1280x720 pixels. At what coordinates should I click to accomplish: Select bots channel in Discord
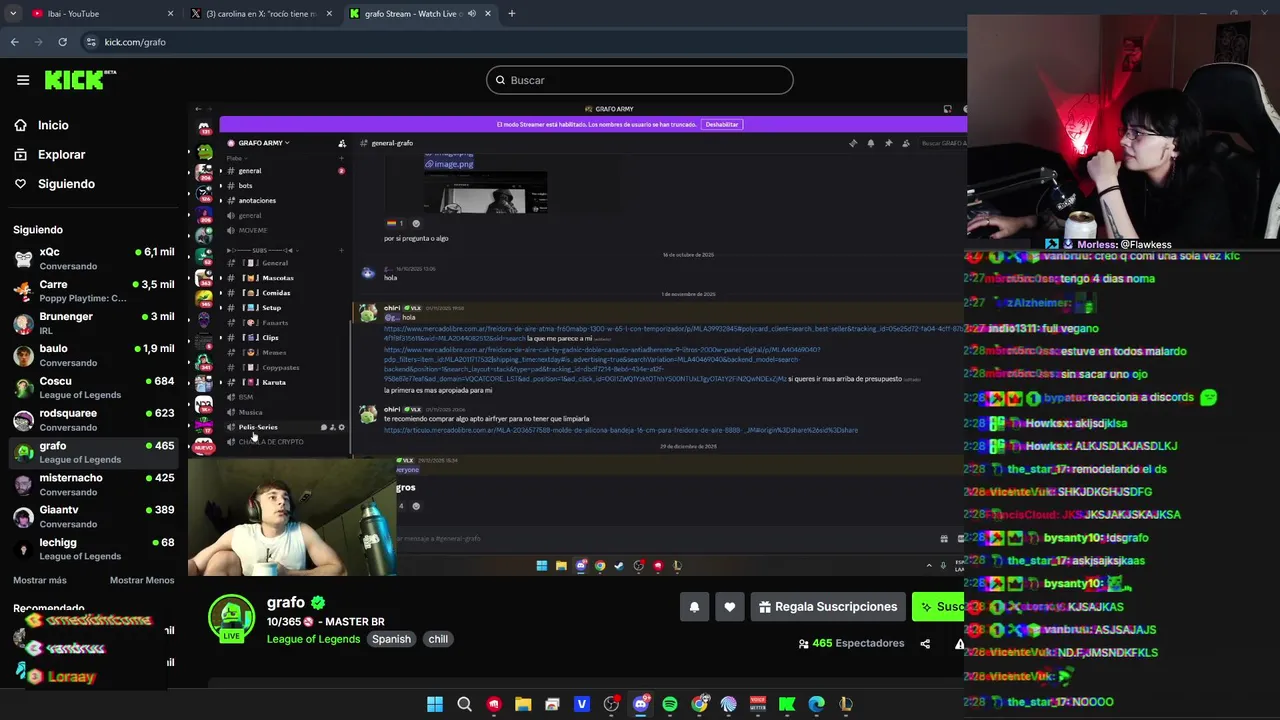(x=284, y=186)
